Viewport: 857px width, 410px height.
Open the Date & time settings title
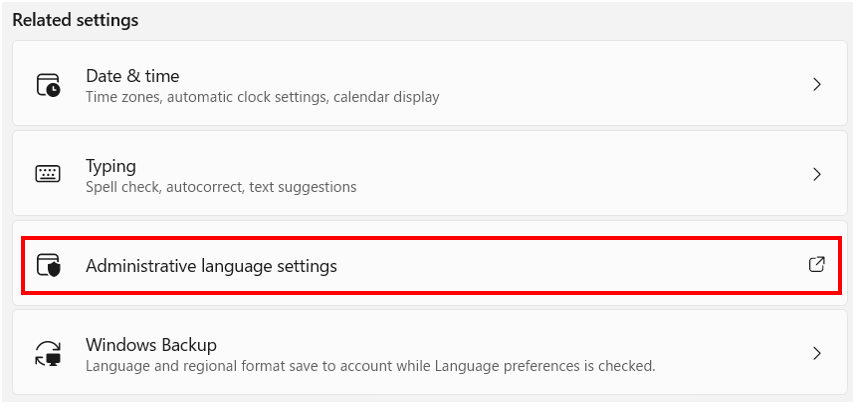click(x=132, y=76)
